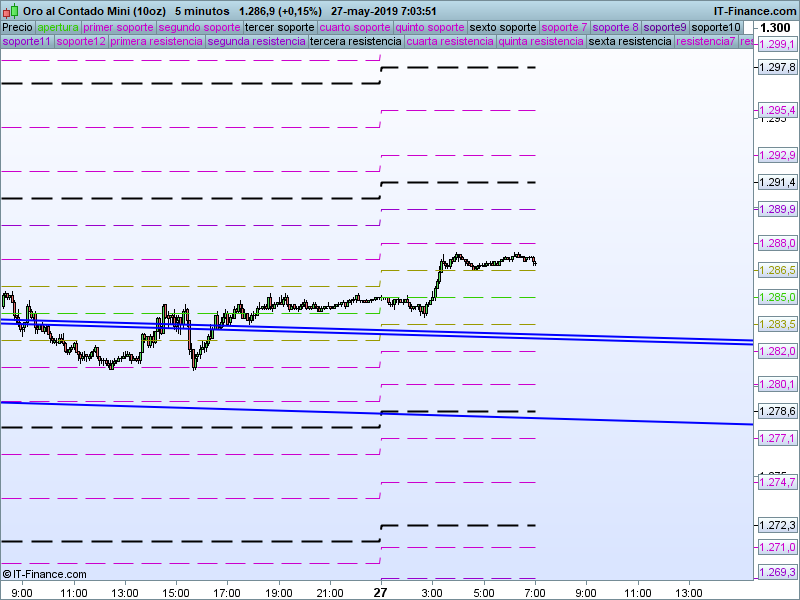Click the 1.297,8 price axis label
This screenshot has height=600, width=800.
coord(777,67)
